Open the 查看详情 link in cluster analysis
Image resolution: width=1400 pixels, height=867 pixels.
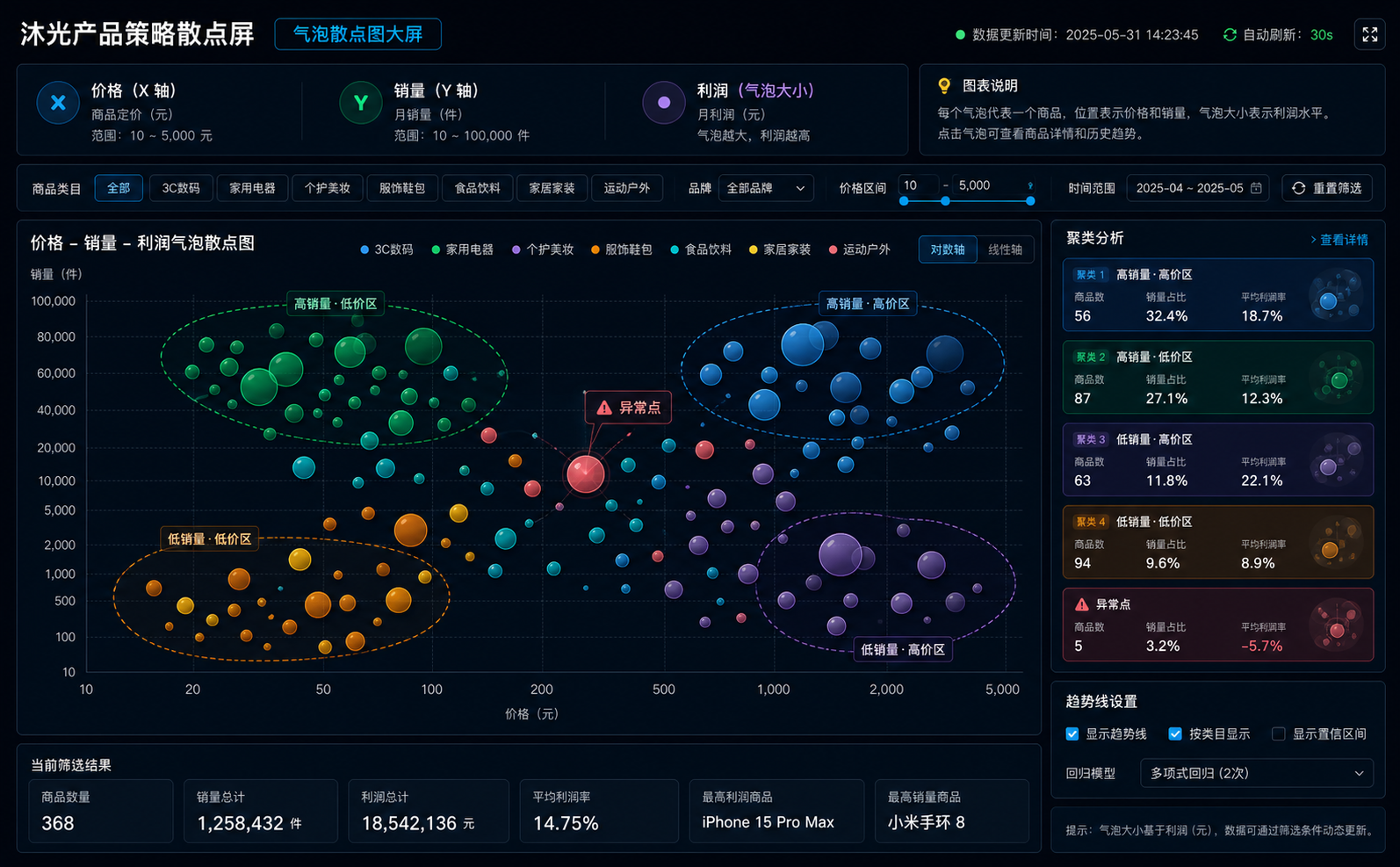[x=1339, y=240]
